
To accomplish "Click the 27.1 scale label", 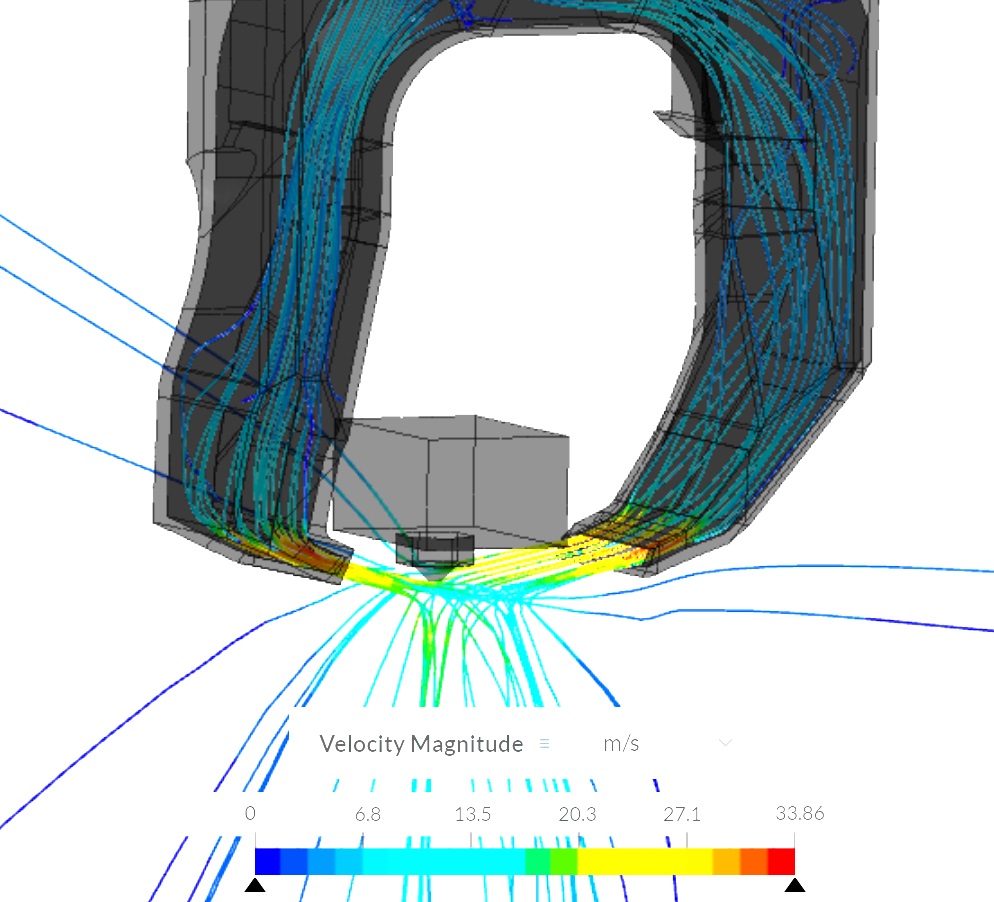I will coord(684,814).
